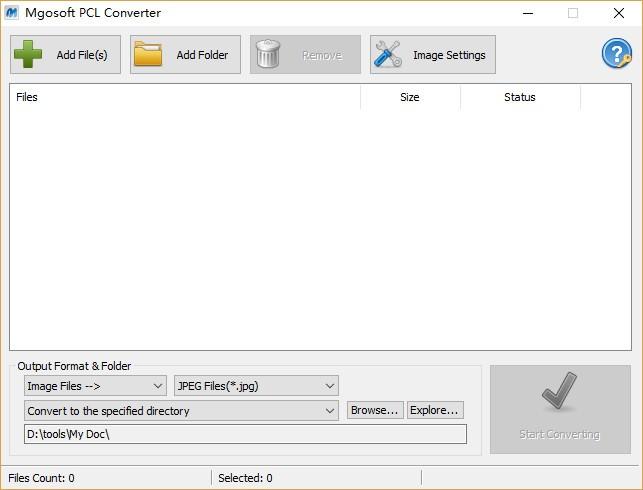Screen dimensions: 643x490
Task: Click the Files column header
Action: [185, 97]
